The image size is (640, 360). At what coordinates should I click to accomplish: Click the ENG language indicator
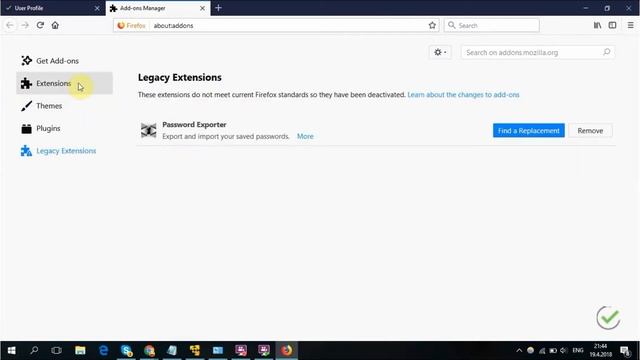tap(578, 350)
